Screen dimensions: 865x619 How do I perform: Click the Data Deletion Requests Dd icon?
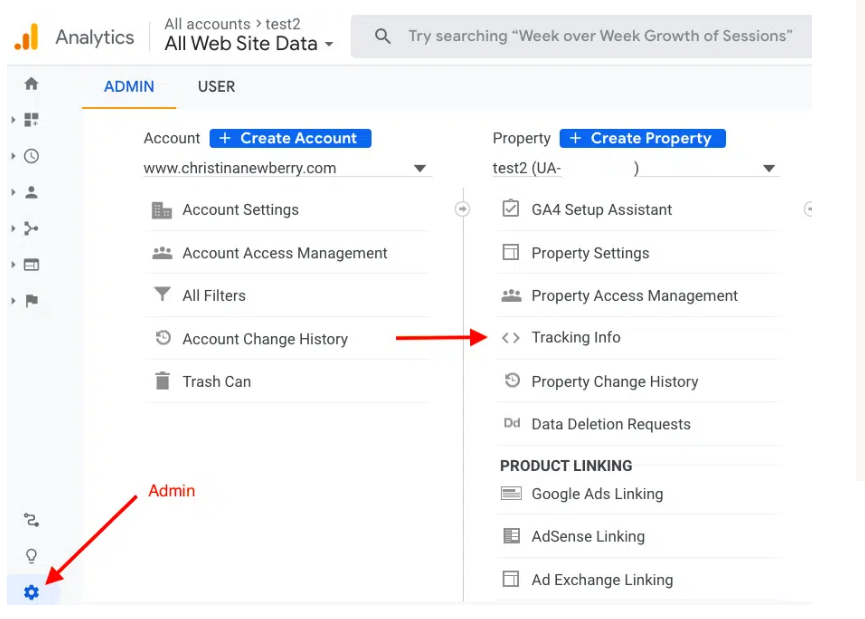point(512,423)
